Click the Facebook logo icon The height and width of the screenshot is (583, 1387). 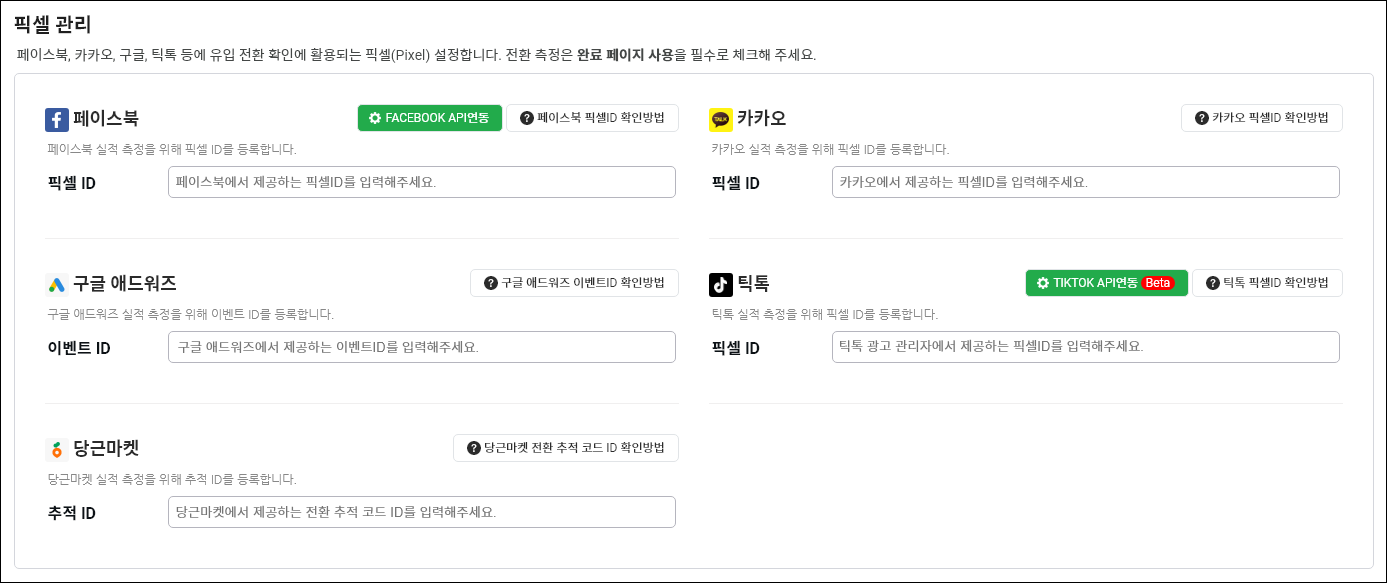pyautogui.click(x=57, y=120)
